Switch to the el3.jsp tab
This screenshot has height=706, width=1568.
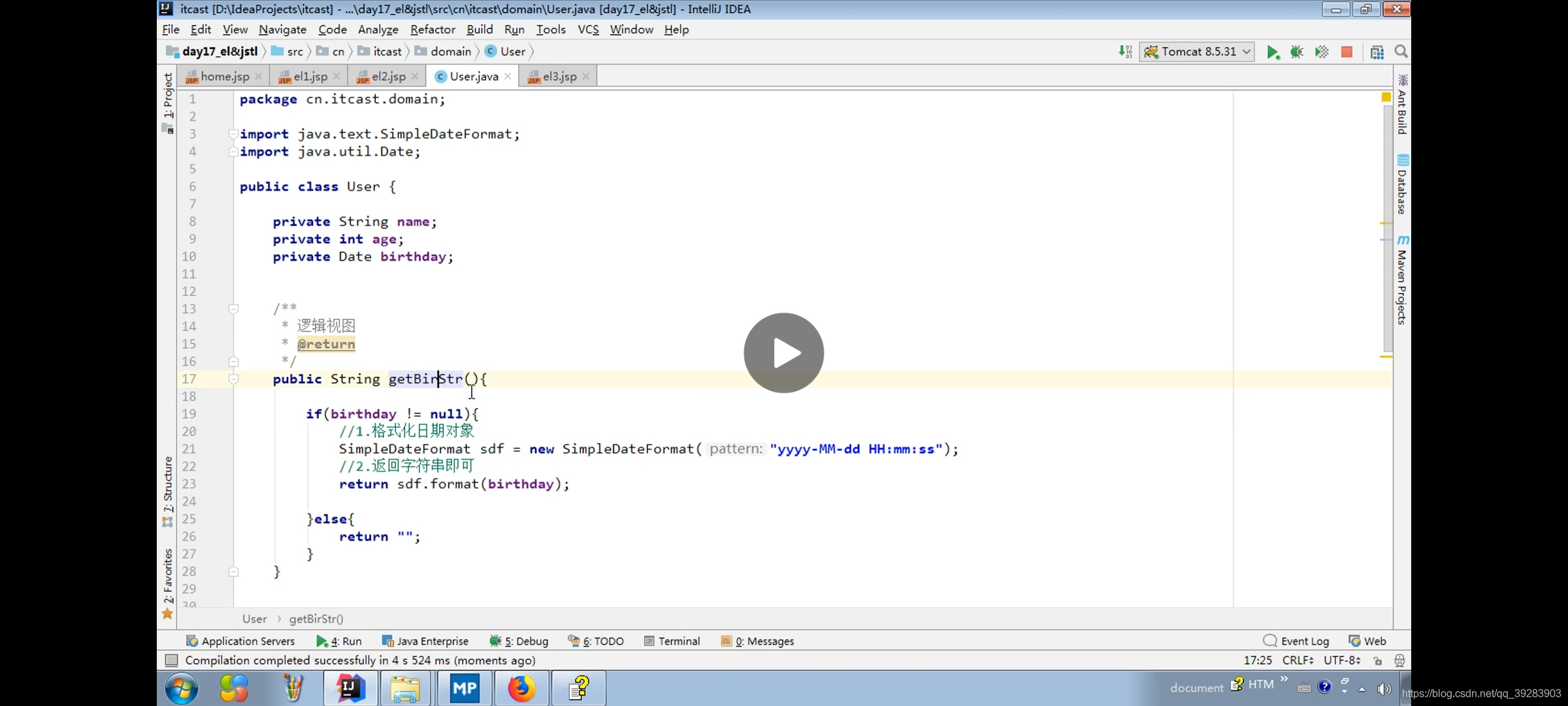(x=556, y=76)
